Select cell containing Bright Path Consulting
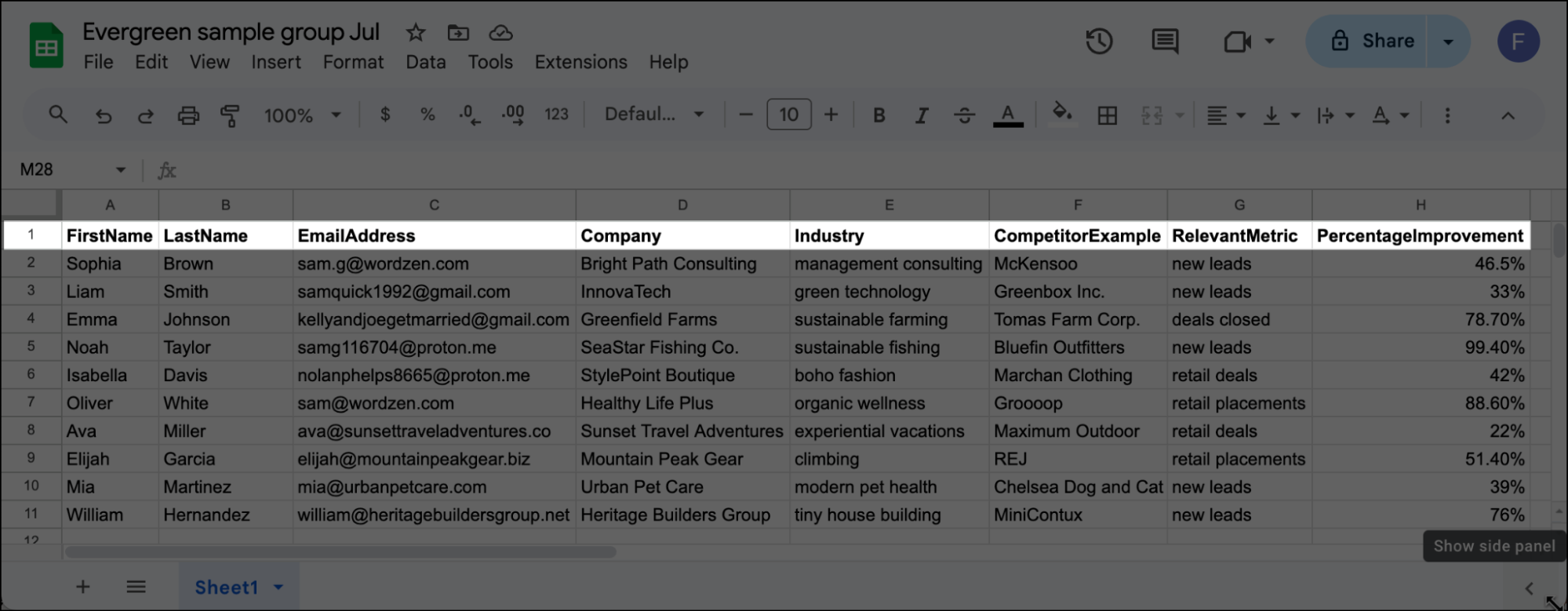 682,264
